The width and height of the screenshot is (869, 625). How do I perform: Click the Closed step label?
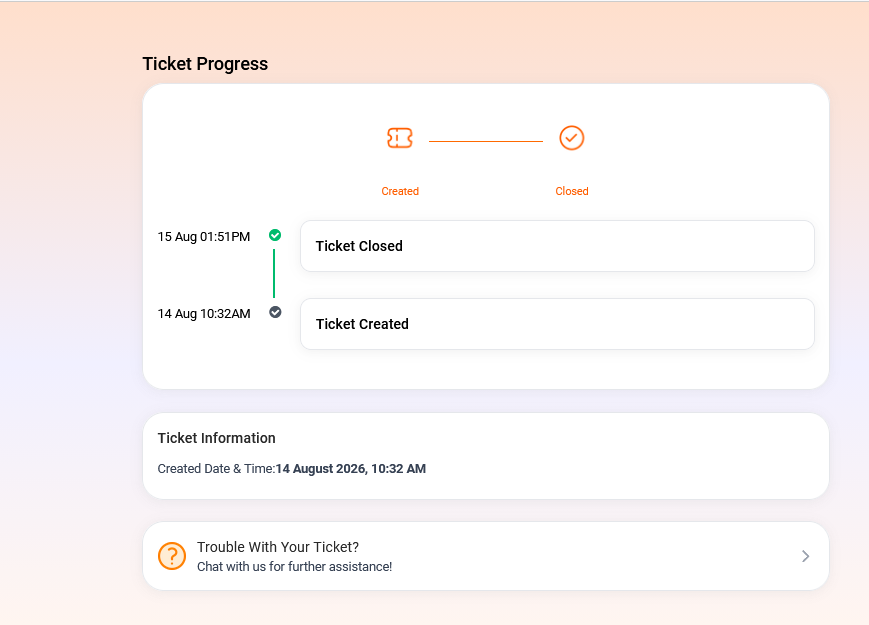(x=572, y=191)
